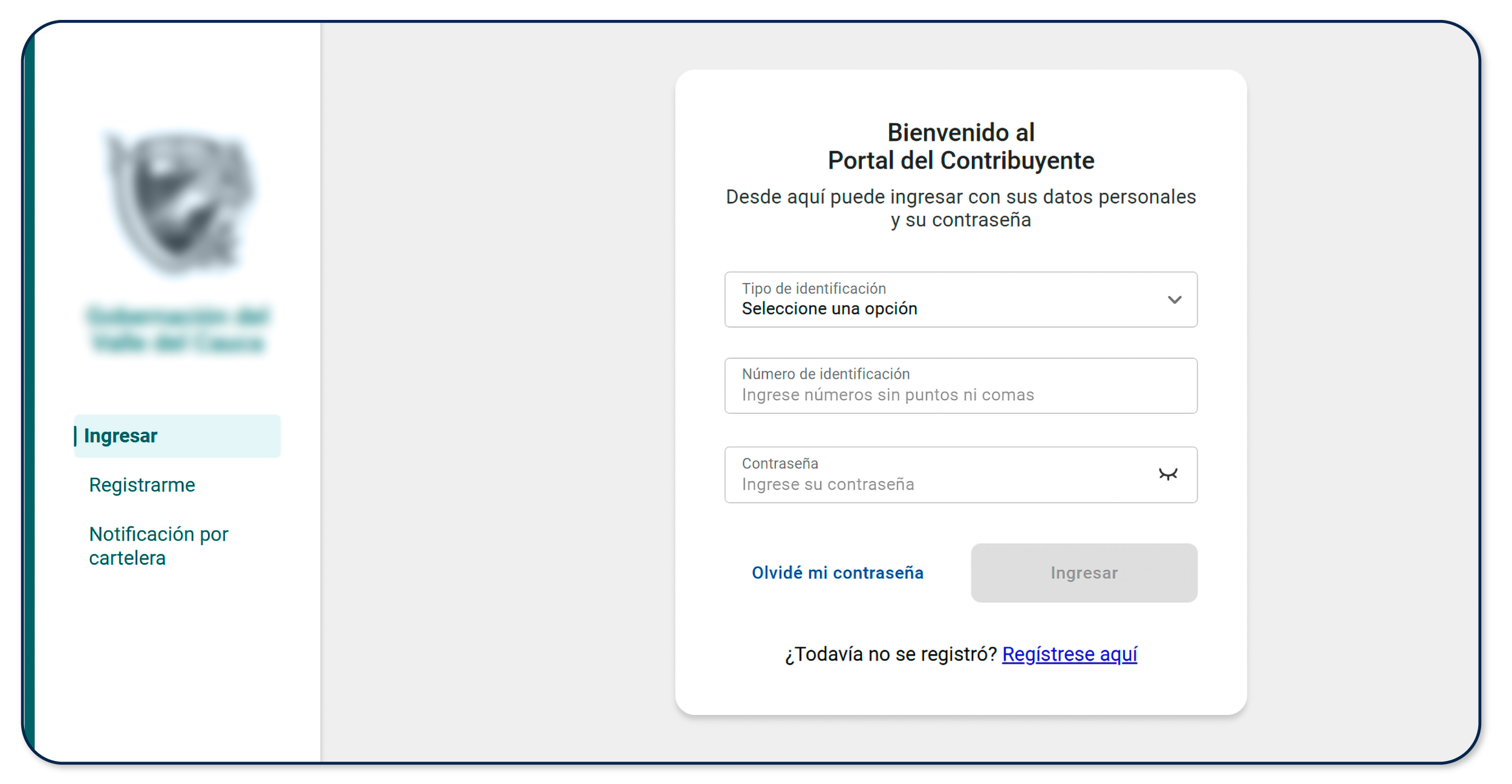Open the Registrarme section
The height and width of the screenshot is (784, 1512).
point(142,484)
